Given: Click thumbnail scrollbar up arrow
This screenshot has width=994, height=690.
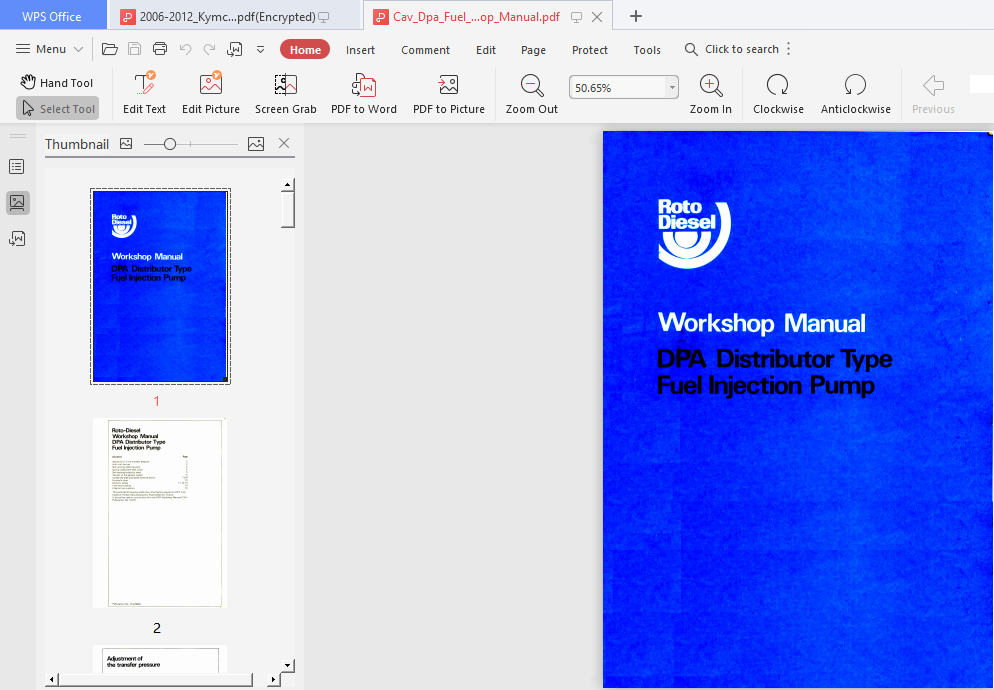Looking at the screenshot, I should [288, 185].
